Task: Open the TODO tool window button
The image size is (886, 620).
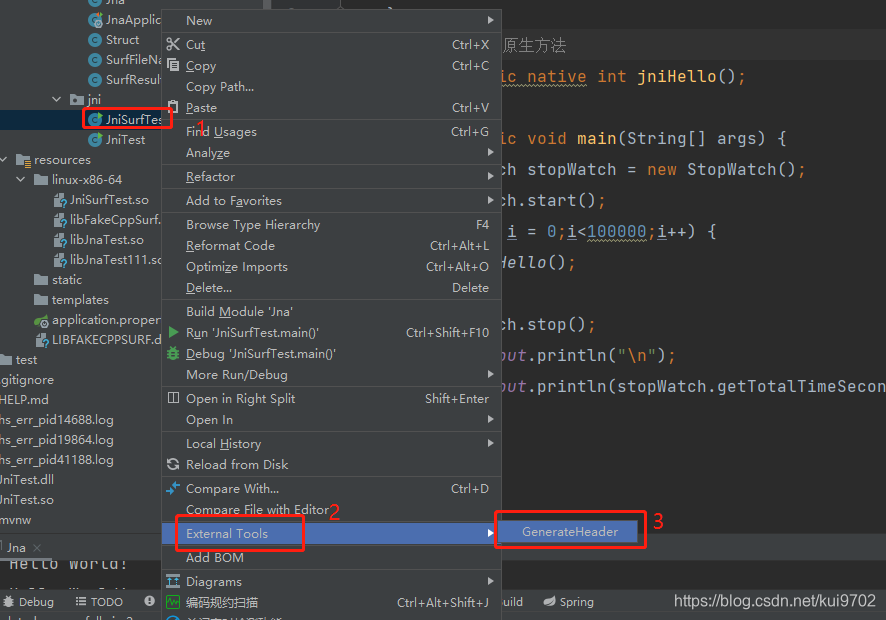Action: [99, 601]
